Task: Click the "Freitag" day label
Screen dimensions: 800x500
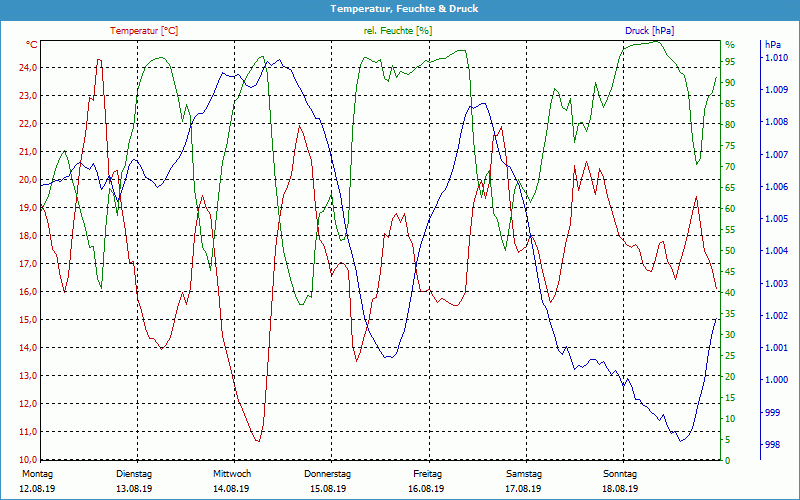Action: pos(428,474)
